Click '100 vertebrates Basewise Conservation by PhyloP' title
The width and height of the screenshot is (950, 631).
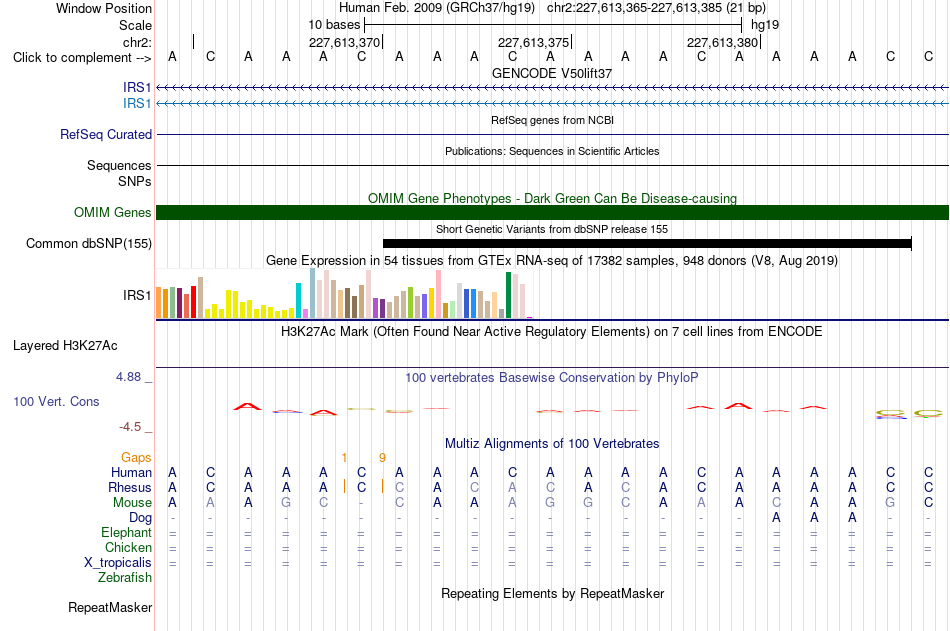552,378
